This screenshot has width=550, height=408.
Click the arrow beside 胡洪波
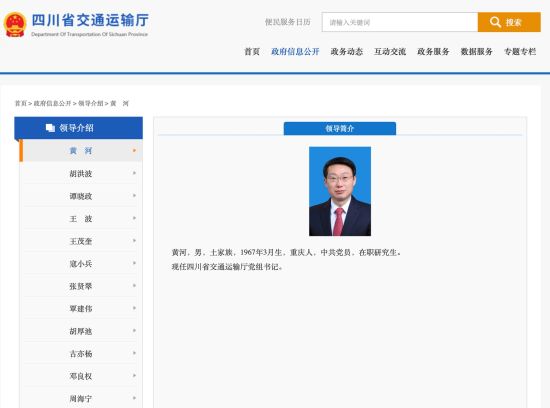click(x=134, y=173)
